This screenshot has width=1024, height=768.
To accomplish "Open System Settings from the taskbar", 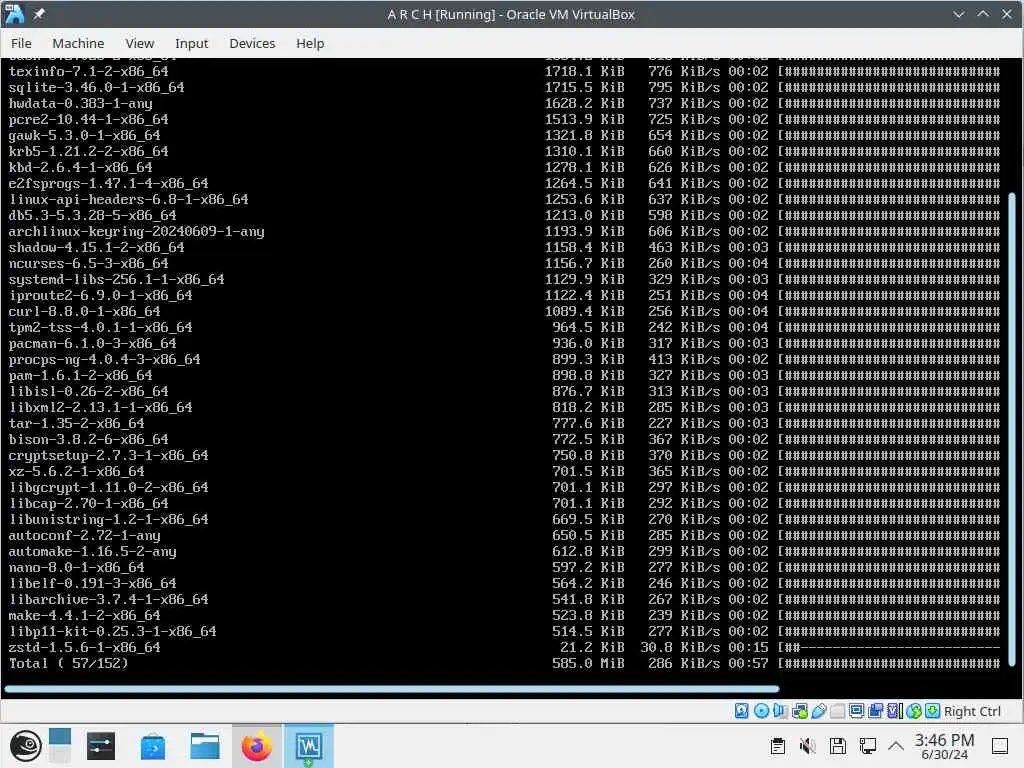I will [x=101, y=746].
